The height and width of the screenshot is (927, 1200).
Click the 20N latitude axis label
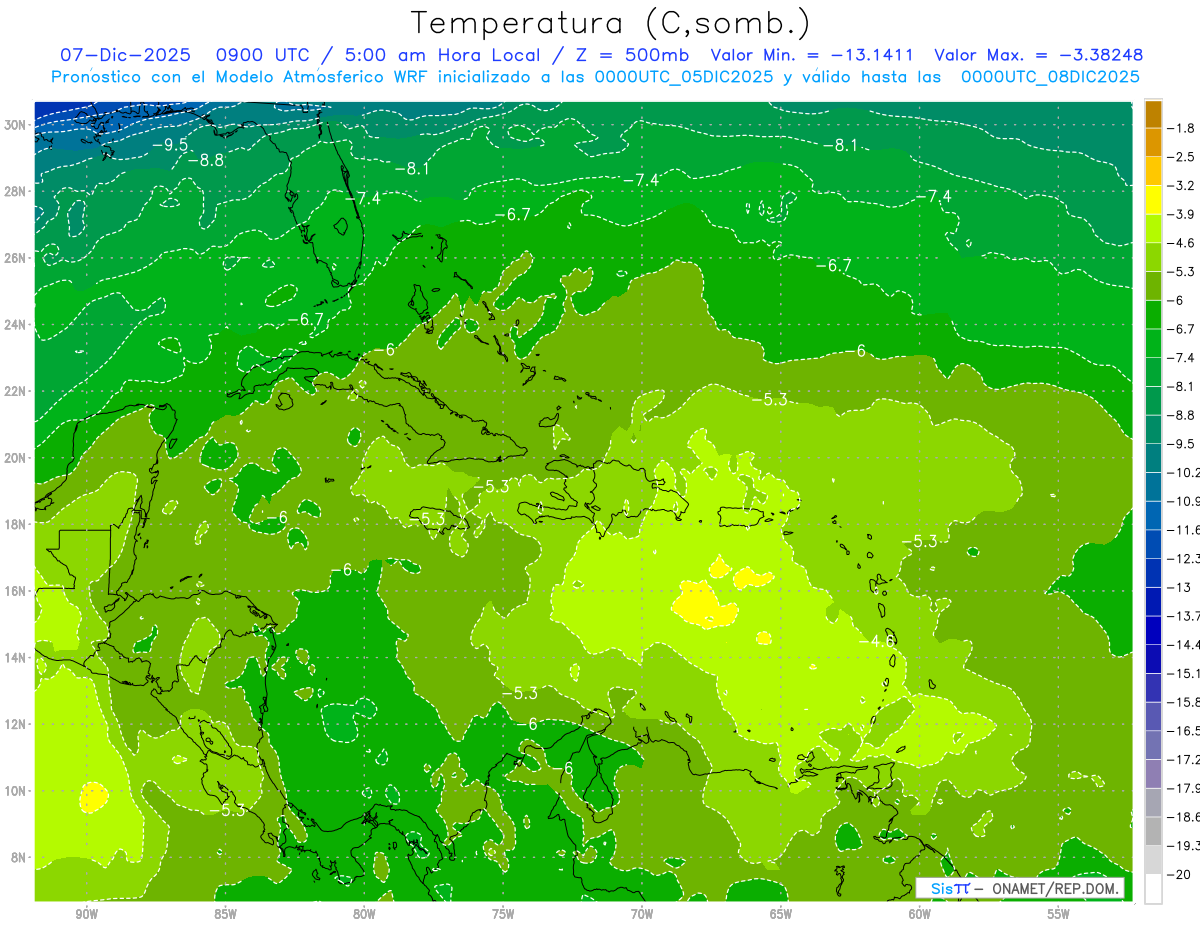pyautogui.click(x=15, y=458)
